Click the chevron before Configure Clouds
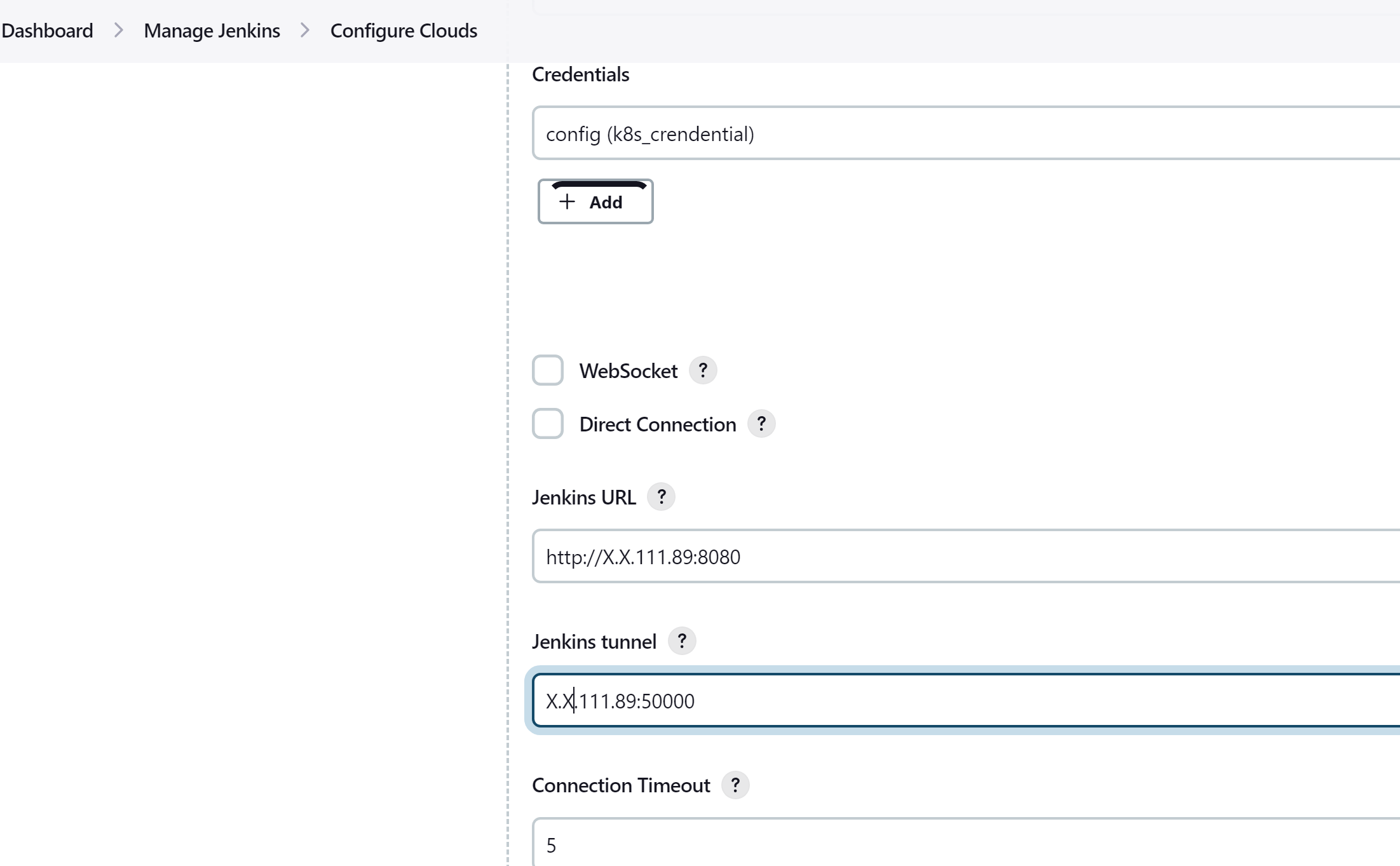This screenshot has height=866, width=1400. click(x=305, y=30)
